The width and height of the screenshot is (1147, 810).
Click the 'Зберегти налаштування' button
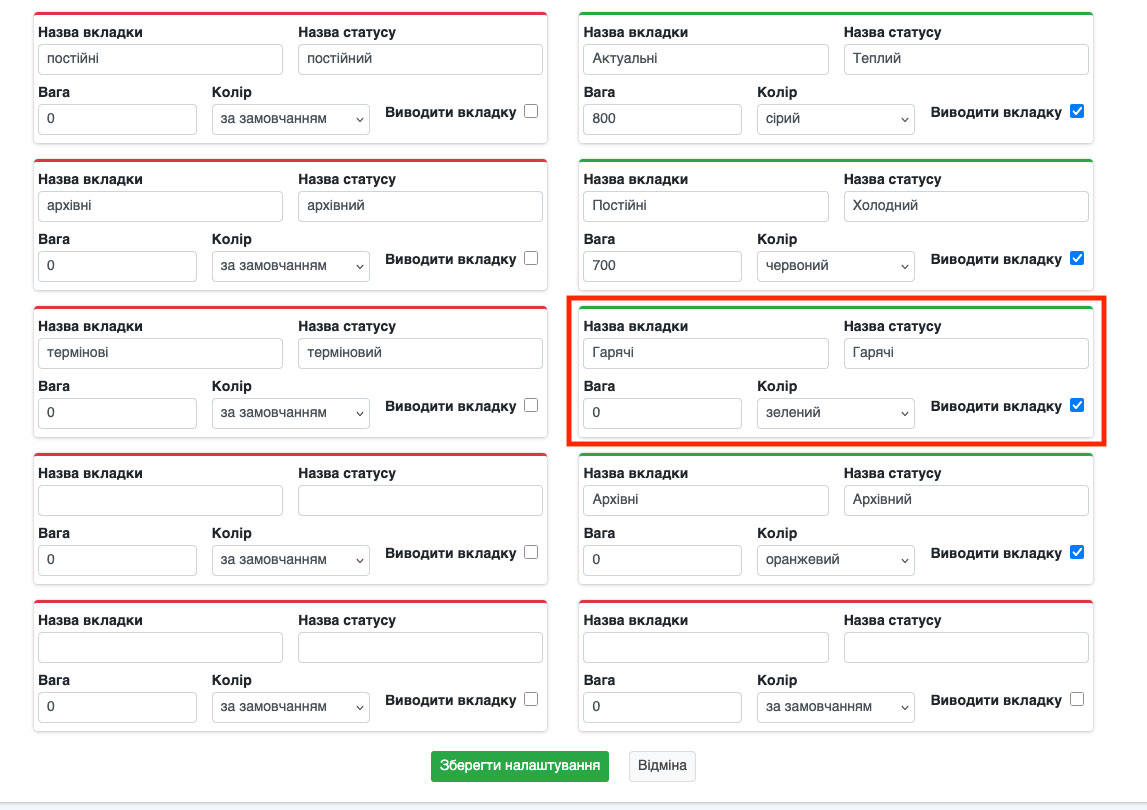click(x=519, y=767)
